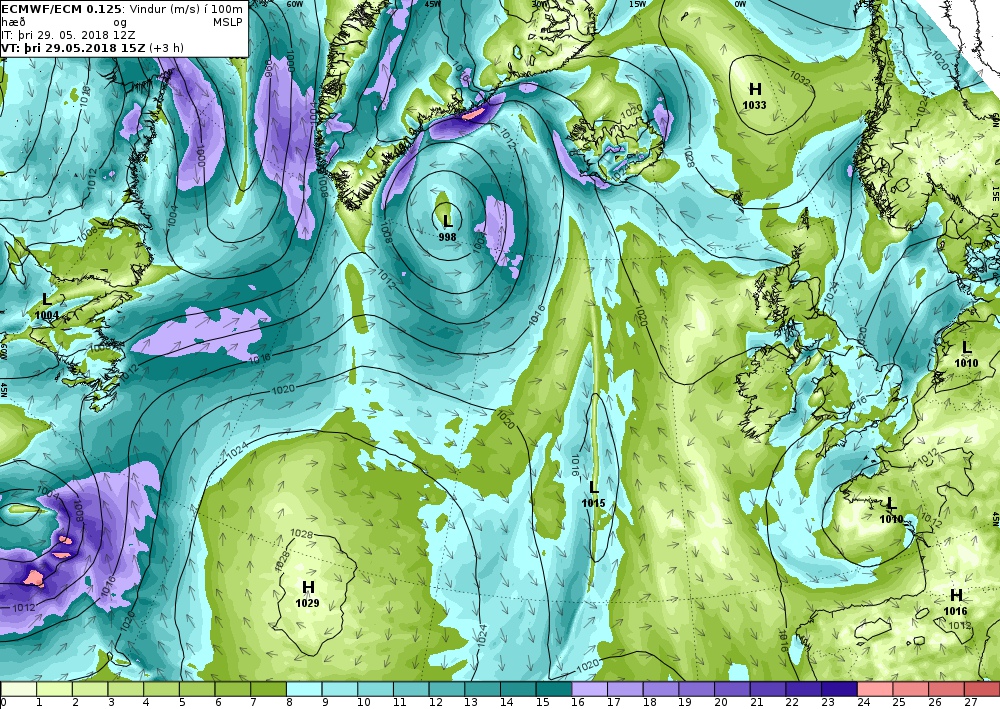This screenshot has width=1000, height=709.
Task: Click the legend number 10
Action: point(364,703)
